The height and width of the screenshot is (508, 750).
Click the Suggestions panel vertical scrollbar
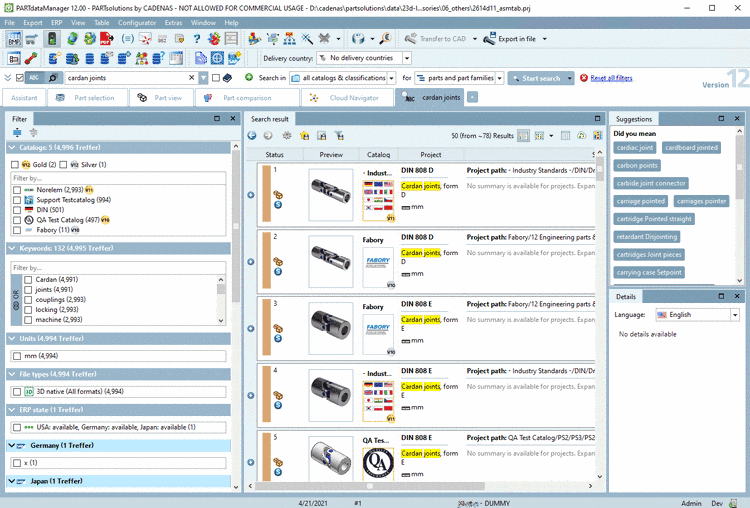pos(739,167)
